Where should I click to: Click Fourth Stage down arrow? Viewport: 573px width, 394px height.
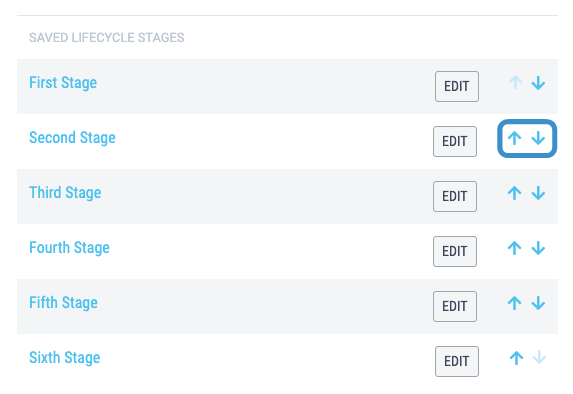click(x=538, y=248)
